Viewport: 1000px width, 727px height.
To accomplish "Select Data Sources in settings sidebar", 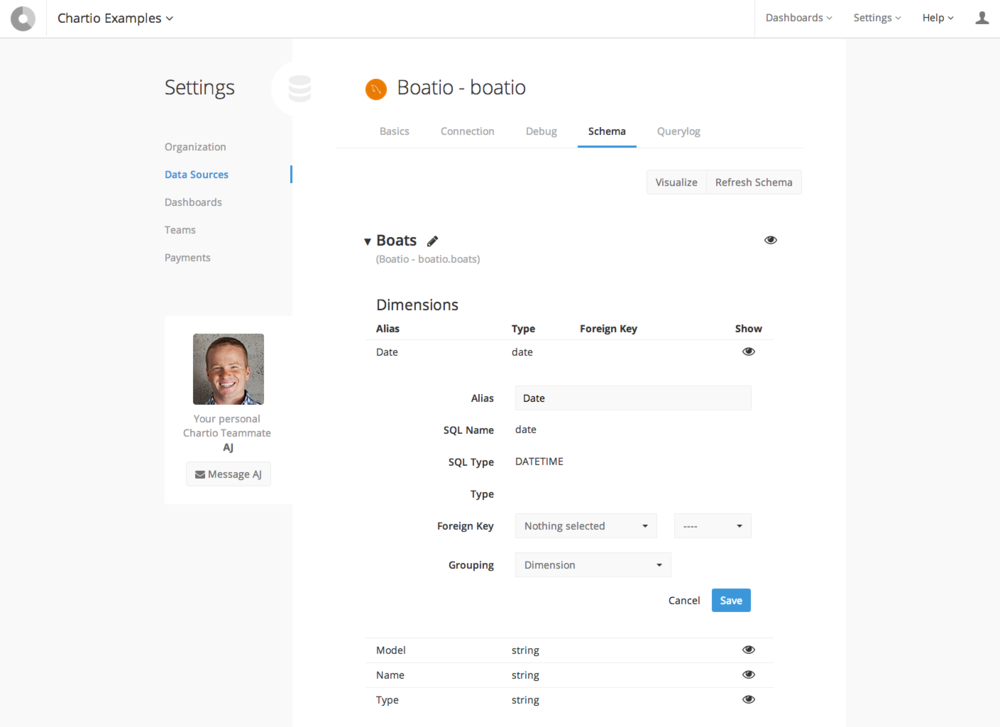I will [x=196, y=175].
